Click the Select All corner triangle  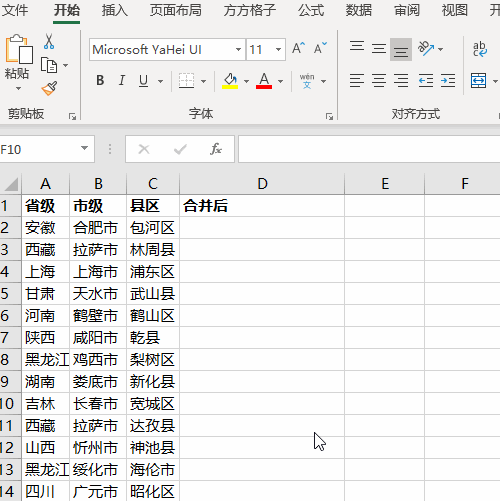(11, 184)
